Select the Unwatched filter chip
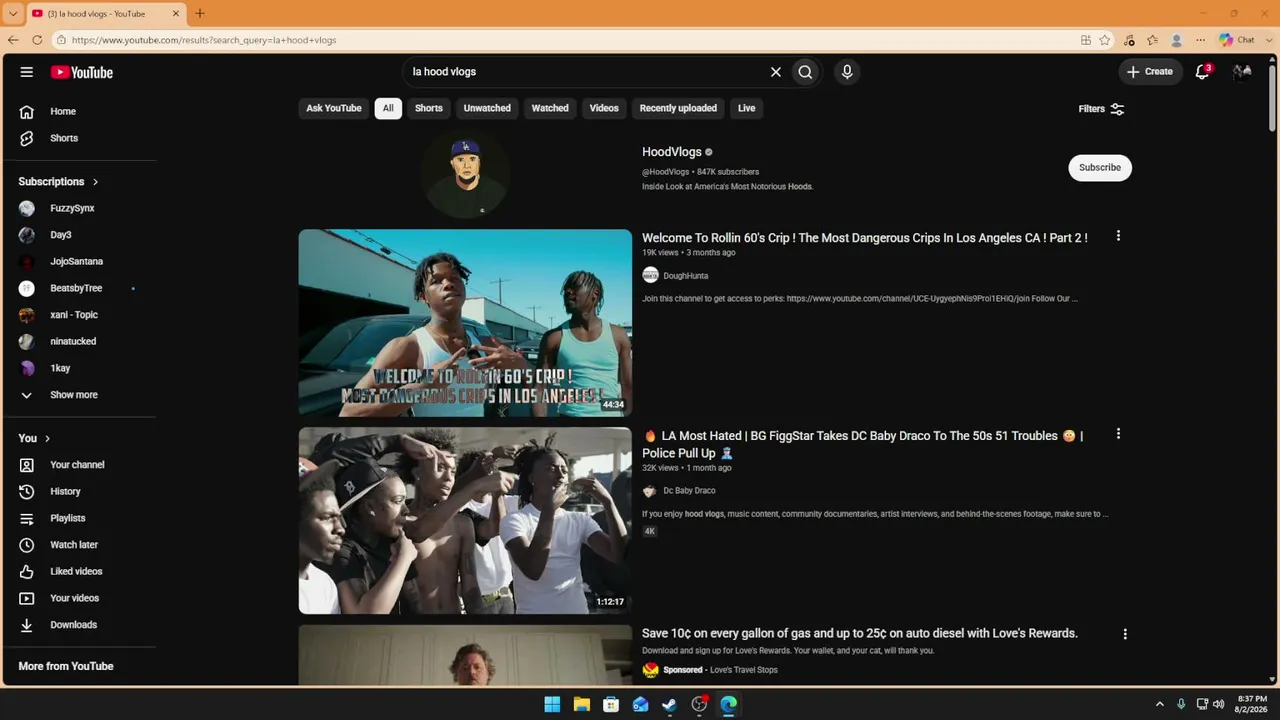 [x=487, y=108]
